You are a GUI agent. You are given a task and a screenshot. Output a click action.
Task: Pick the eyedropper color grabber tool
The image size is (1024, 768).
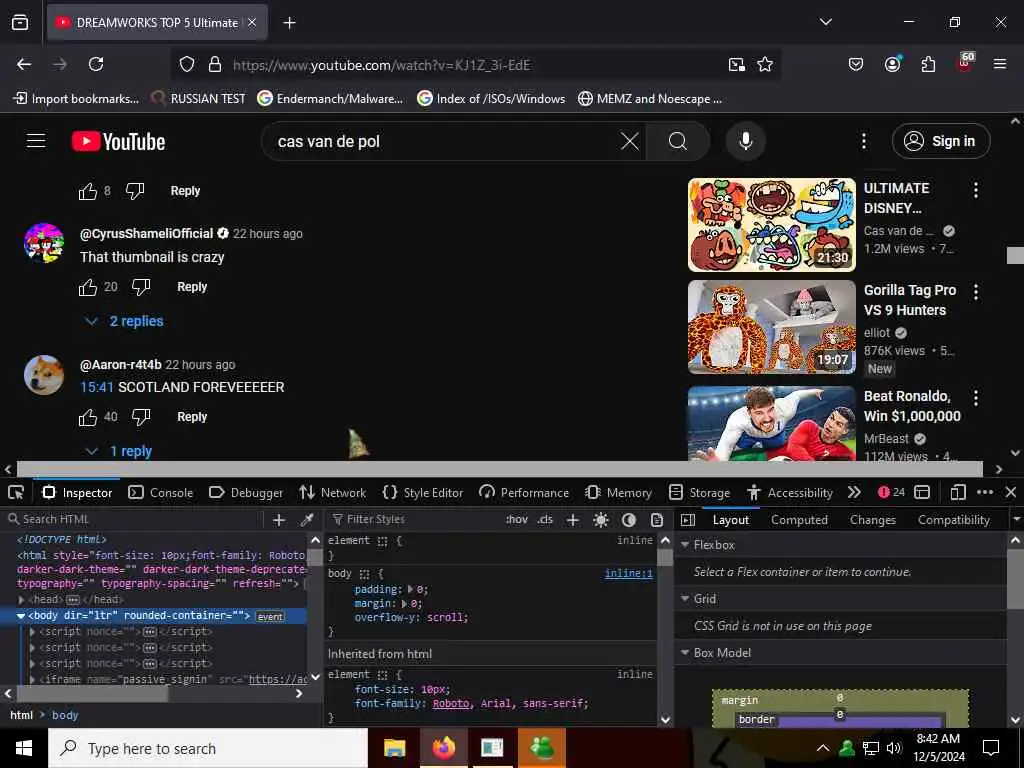click(x=306, y=520)
